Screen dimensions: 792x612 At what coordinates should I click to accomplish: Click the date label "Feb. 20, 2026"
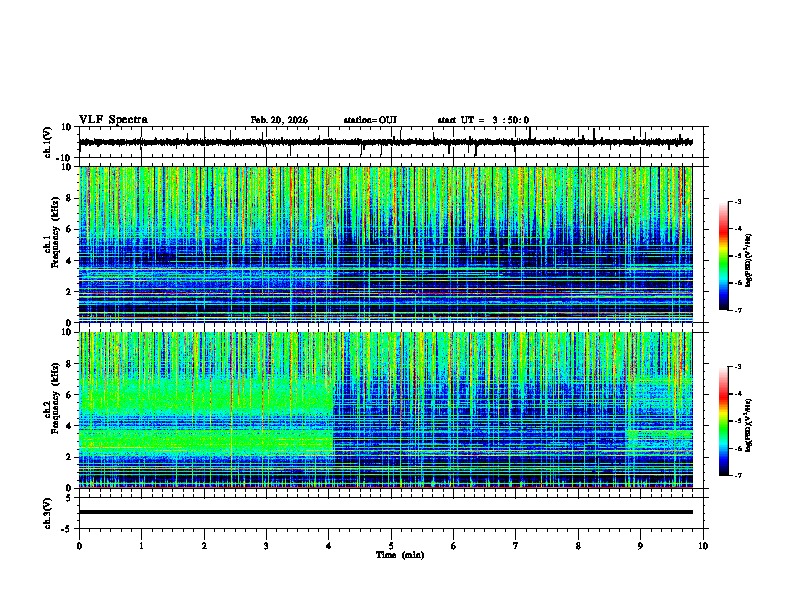(x=279, y=120)
